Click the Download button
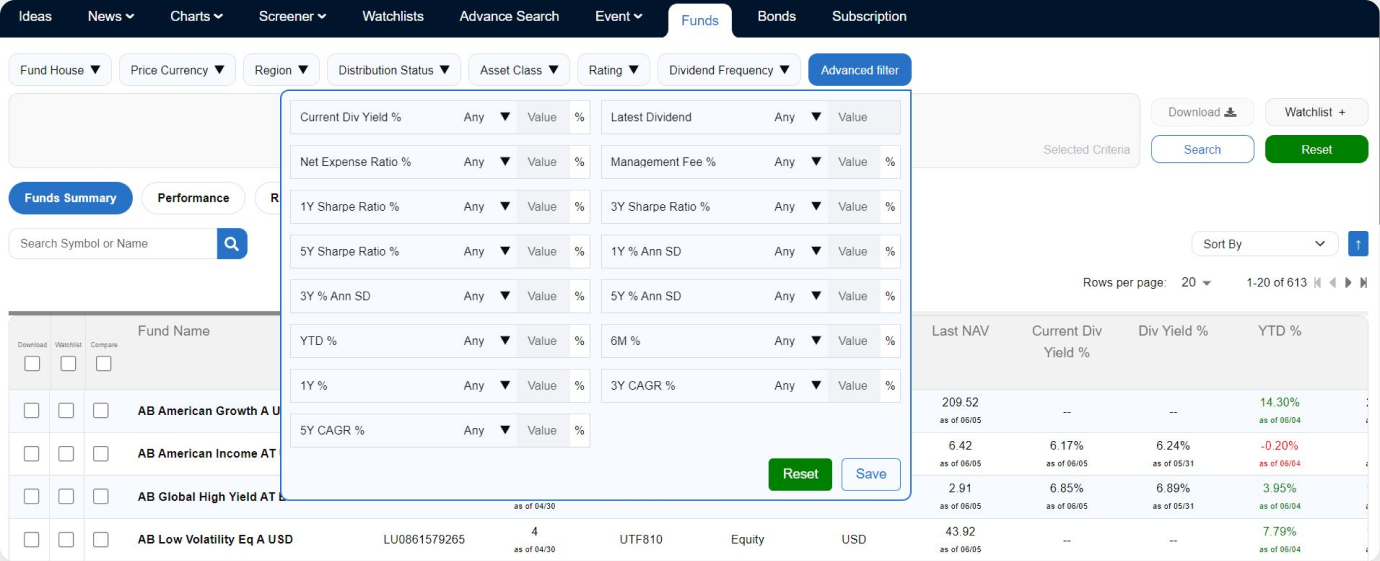 click(x=1203, y=112)
